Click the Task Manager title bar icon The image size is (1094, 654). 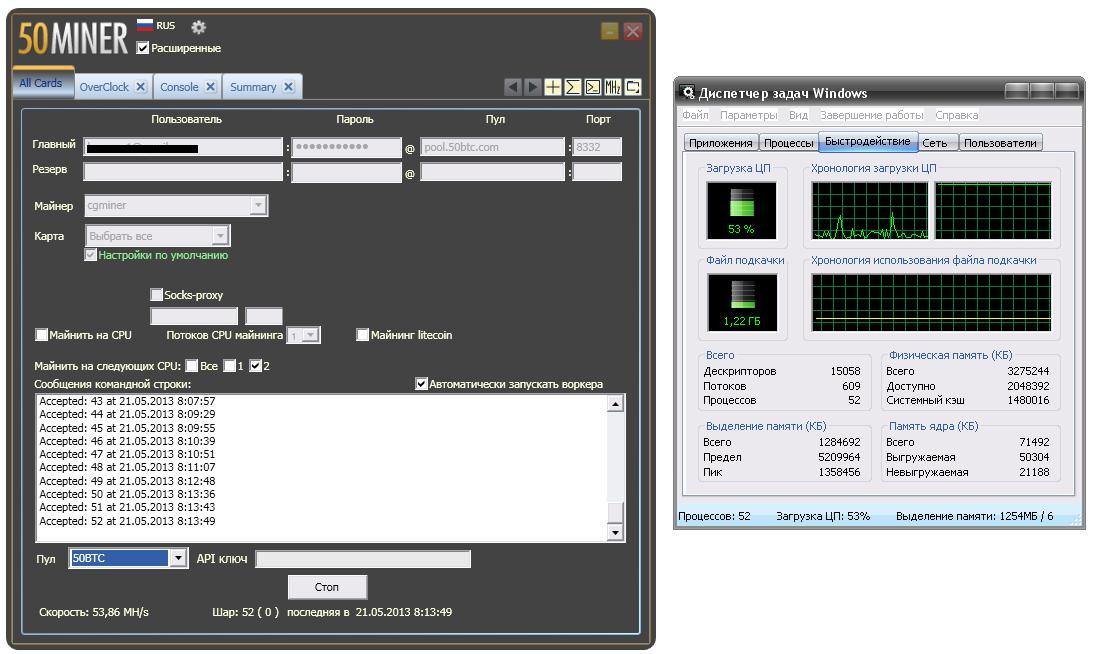[x=688, y=92]
